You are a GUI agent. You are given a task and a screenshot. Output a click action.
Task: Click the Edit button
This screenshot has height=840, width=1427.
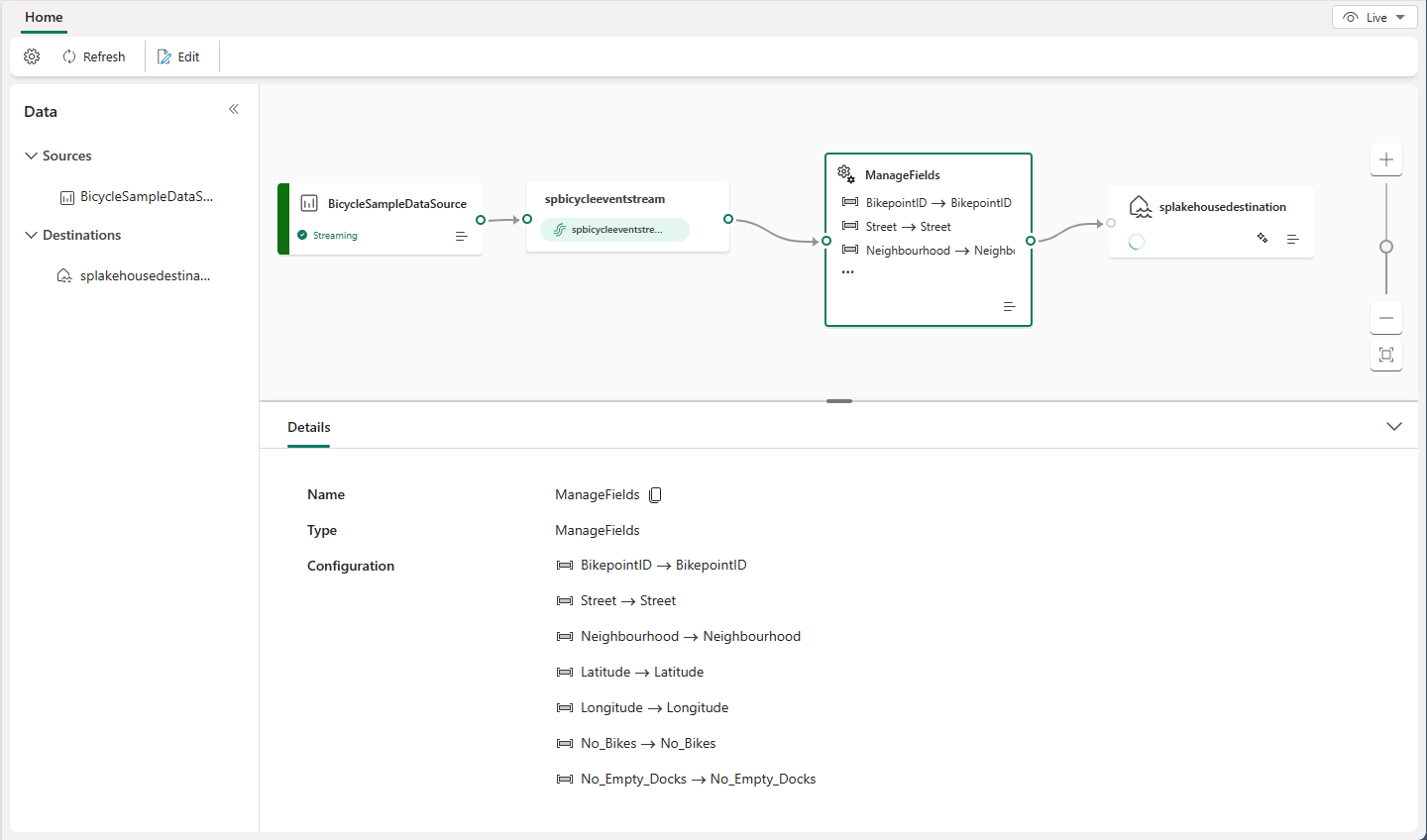pyautogui.click(x=178, y=56)
